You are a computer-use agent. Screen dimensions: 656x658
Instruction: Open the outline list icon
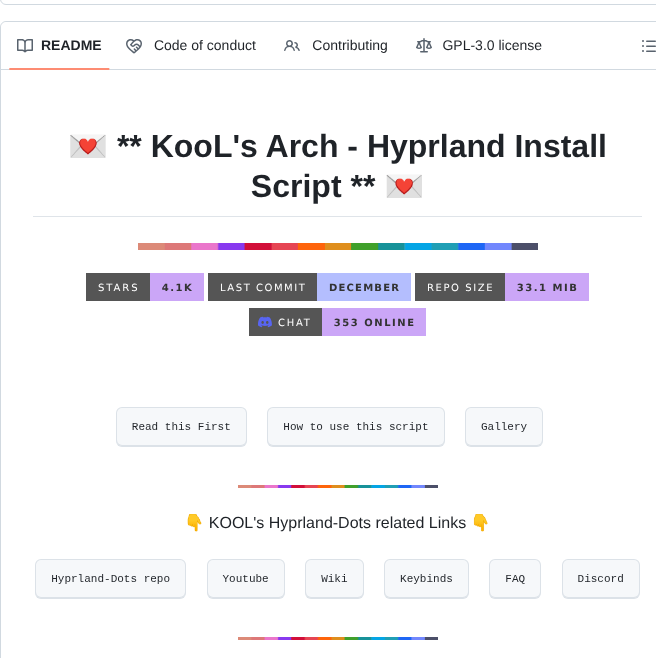(648, 46)
